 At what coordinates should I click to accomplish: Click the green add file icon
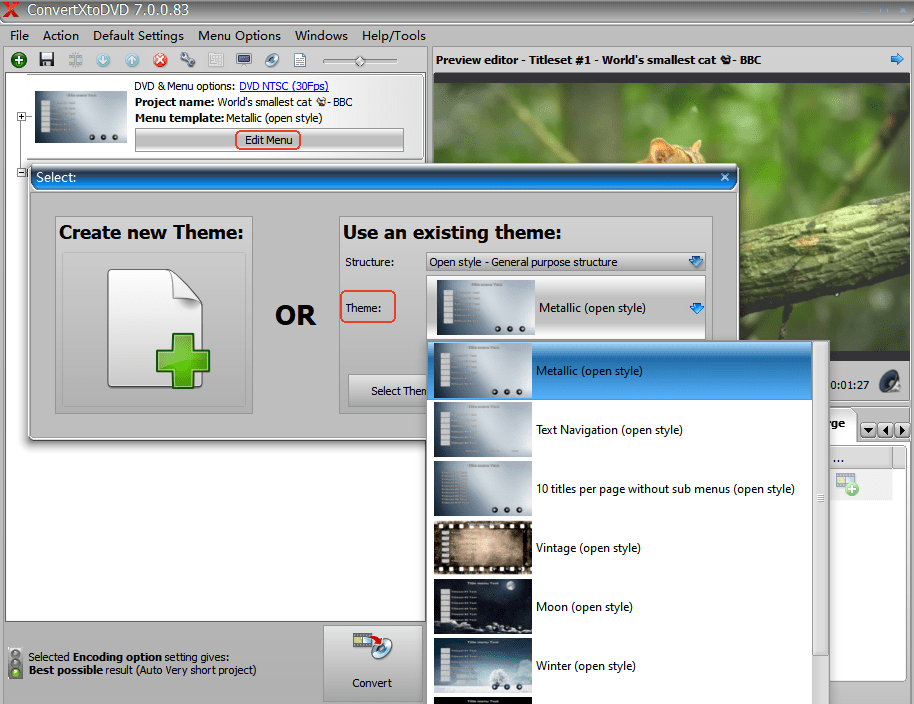tap(19, 61)
